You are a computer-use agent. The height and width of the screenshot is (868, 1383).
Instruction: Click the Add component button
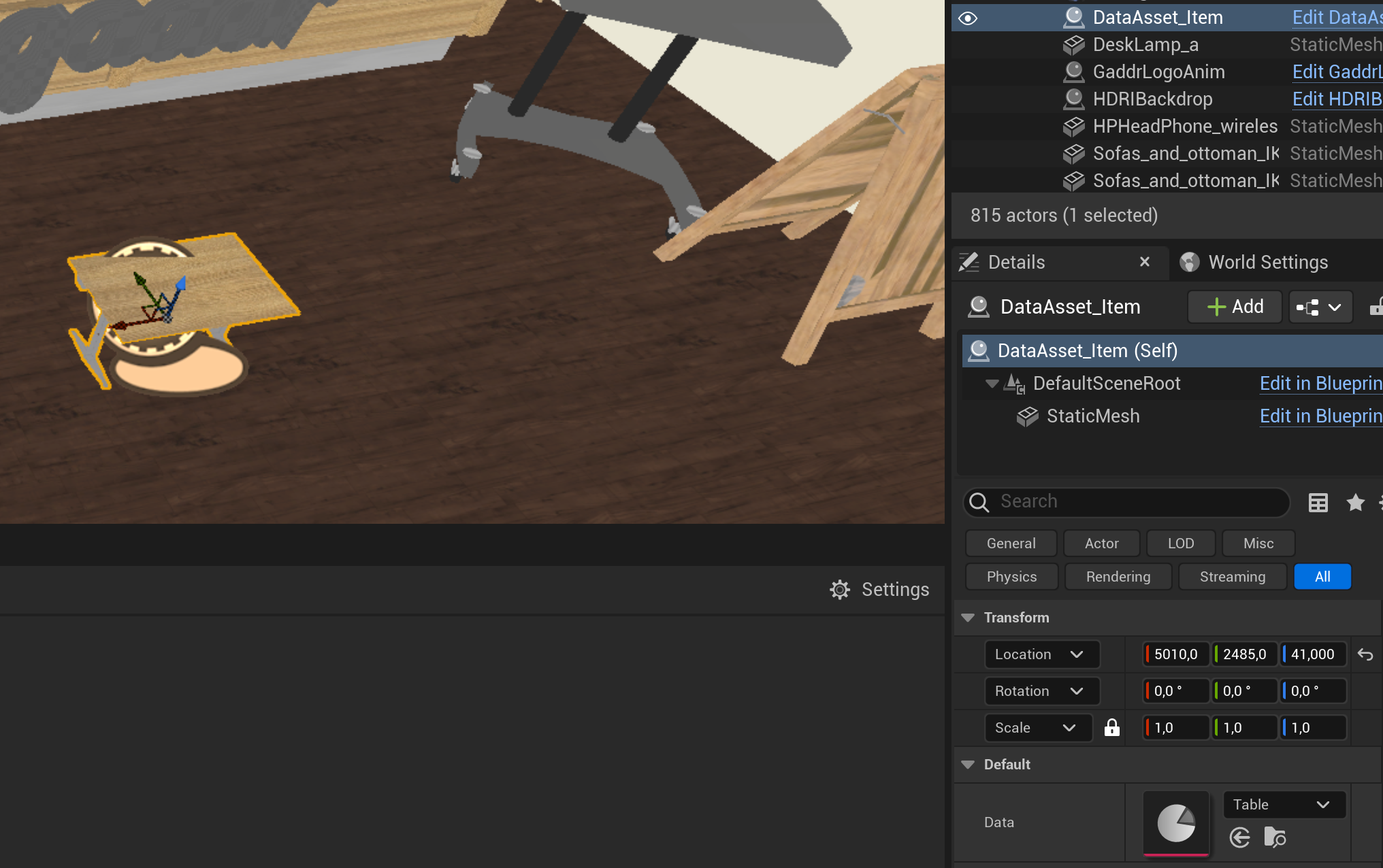tap(1235, 307)
